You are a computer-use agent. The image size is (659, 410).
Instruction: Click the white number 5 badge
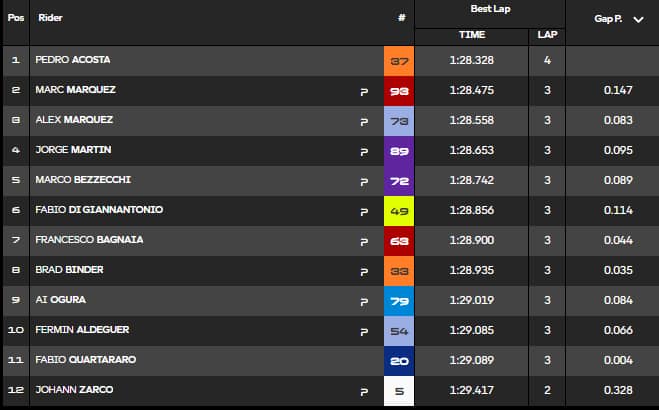(399, 391)
